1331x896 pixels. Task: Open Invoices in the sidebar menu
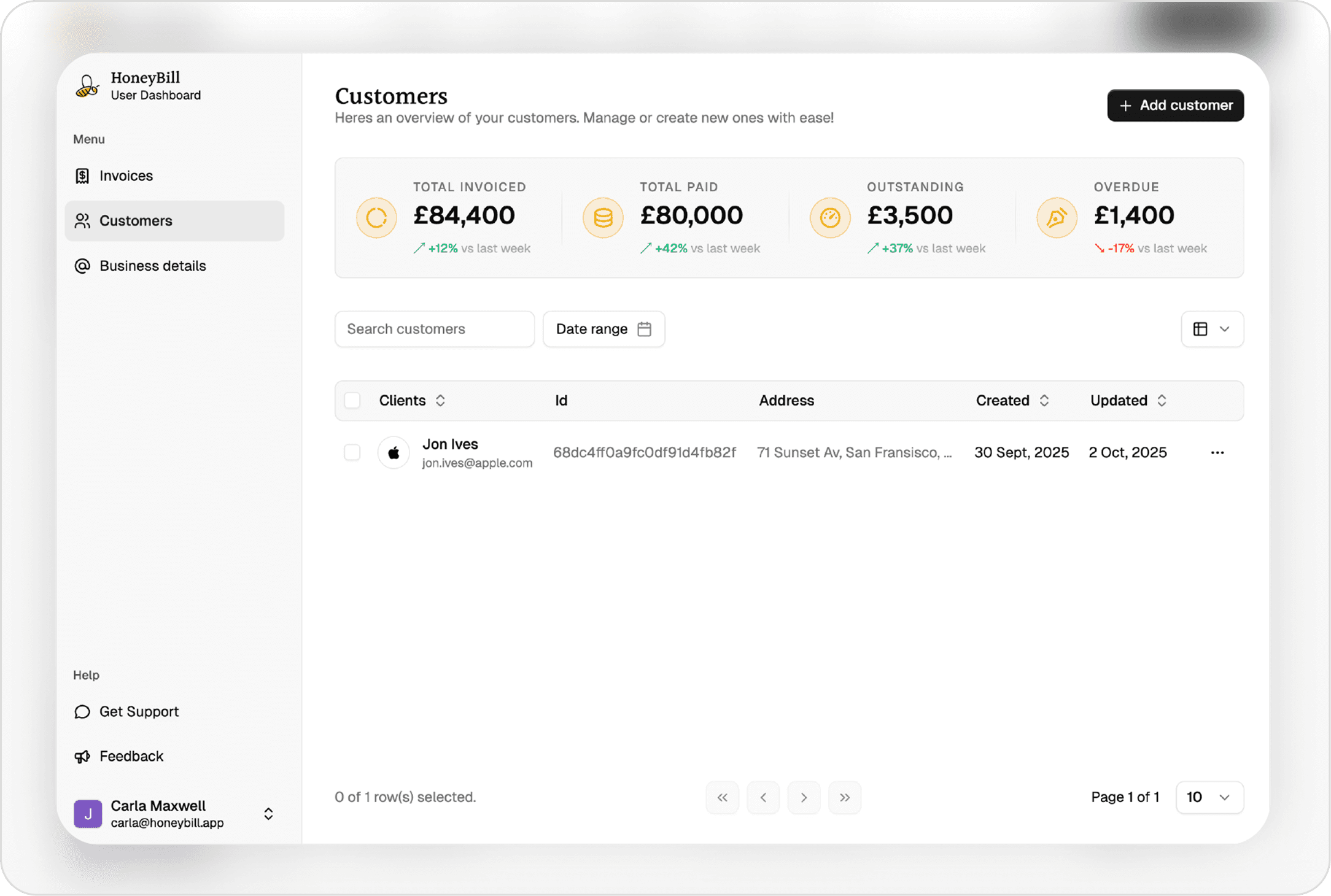click(126, 176)
